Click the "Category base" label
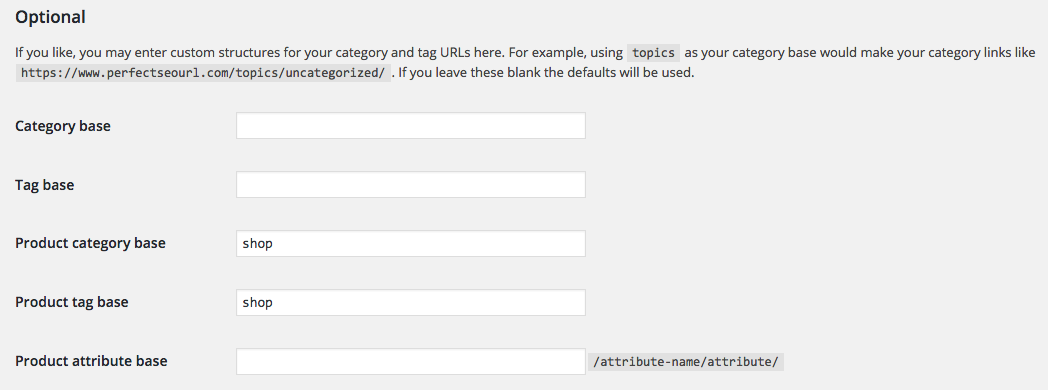This screenshot has height=390, width=1048. [x=63, y=126]
